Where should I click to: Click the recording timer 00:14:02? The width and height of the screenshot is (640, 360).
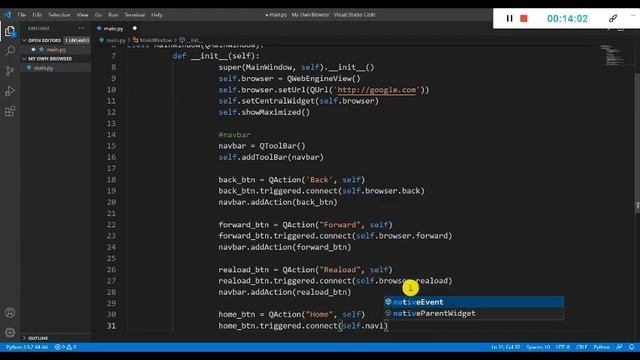pos(567,19)
